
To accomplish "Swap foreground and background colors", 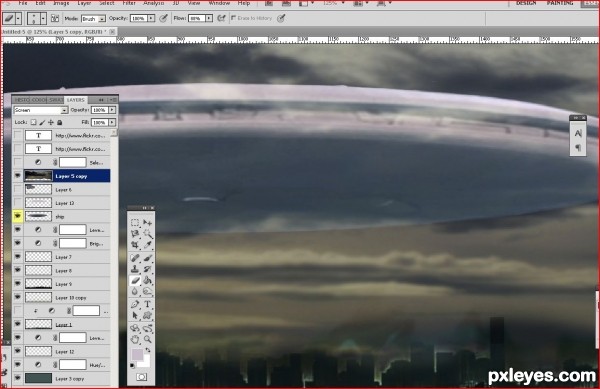I will pyautogui.click(x=148, y=350).
